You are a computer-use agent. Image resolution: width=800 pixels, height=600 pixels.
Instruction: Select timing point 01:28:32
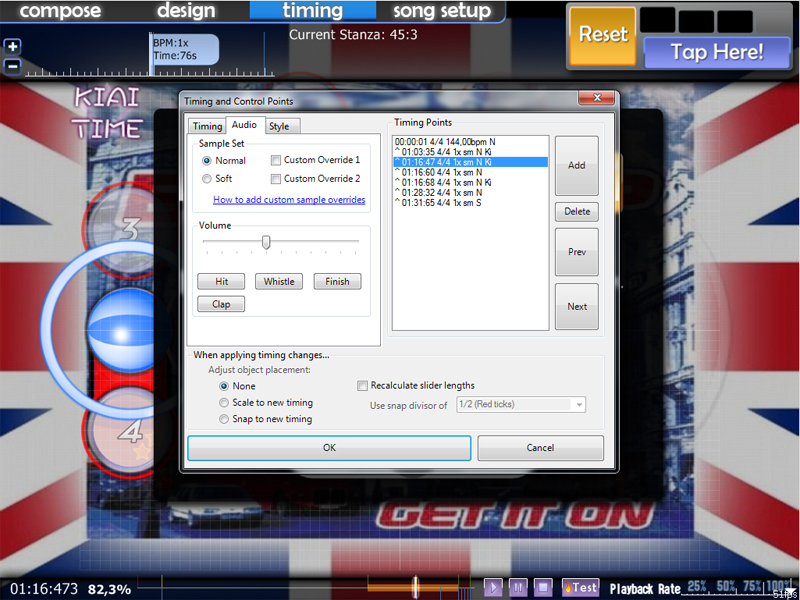pos(470,193)
